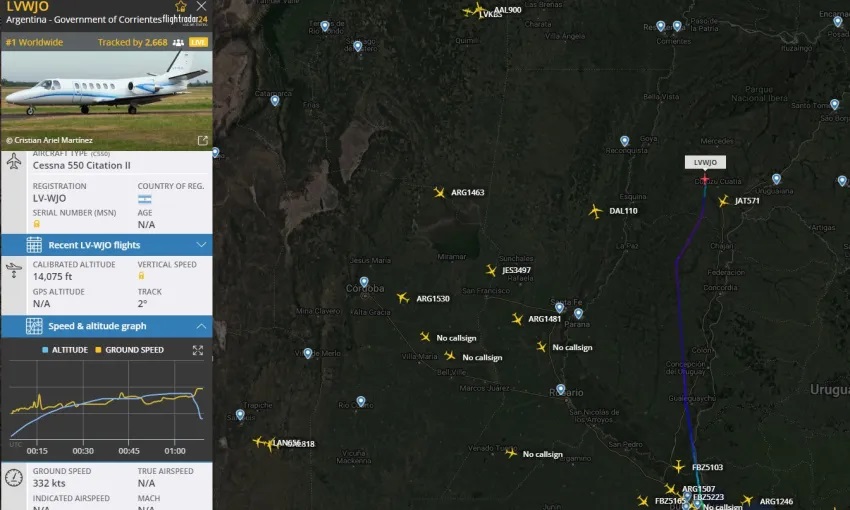850x510 pixels.
Task: Select the DAL110 airplane marker
Action: 595,211
